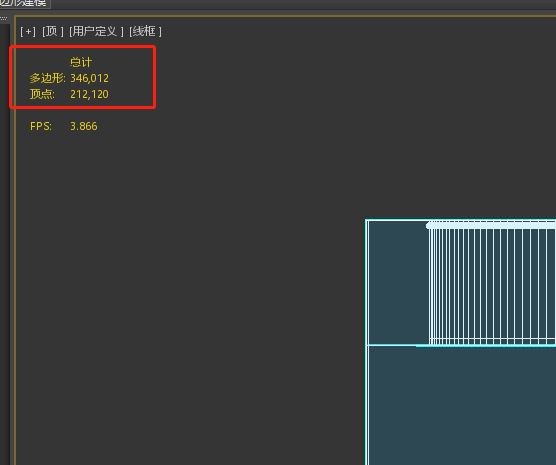Select the 顶点 count value 212,120
The width and height of the screenshot is (556, 465).
pos(89,94)
